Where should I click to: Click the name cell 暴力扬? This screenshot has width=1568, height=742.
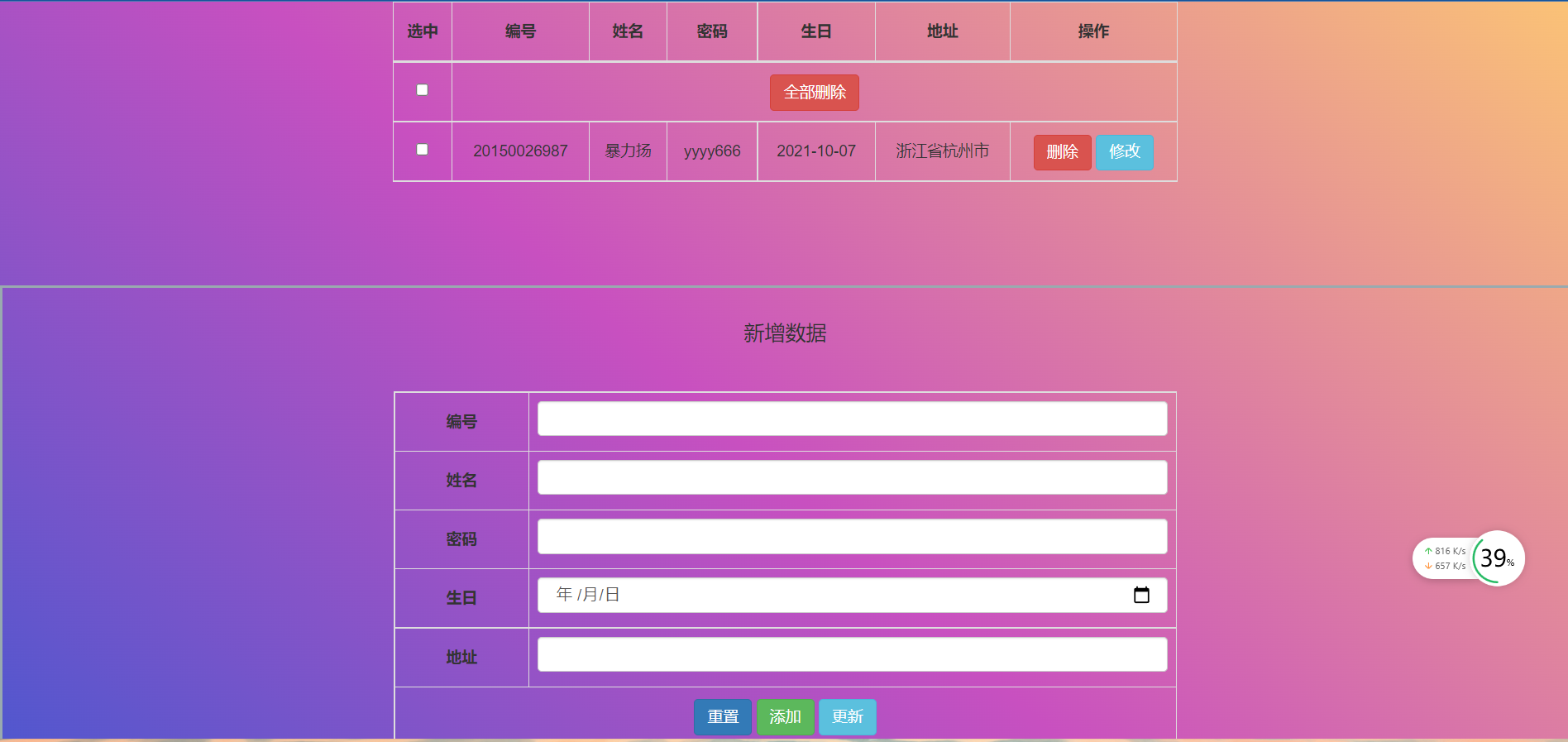[x=628, y=151]
